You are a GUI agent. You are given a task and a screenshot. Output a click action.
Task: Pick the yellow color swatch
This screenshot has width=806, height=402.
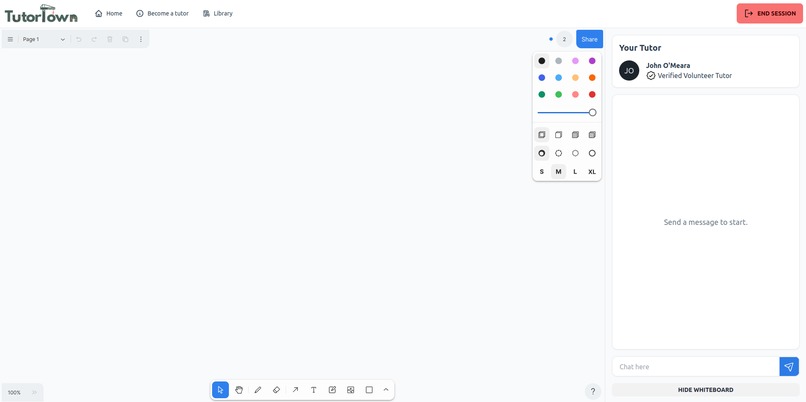tap(575, 78)
